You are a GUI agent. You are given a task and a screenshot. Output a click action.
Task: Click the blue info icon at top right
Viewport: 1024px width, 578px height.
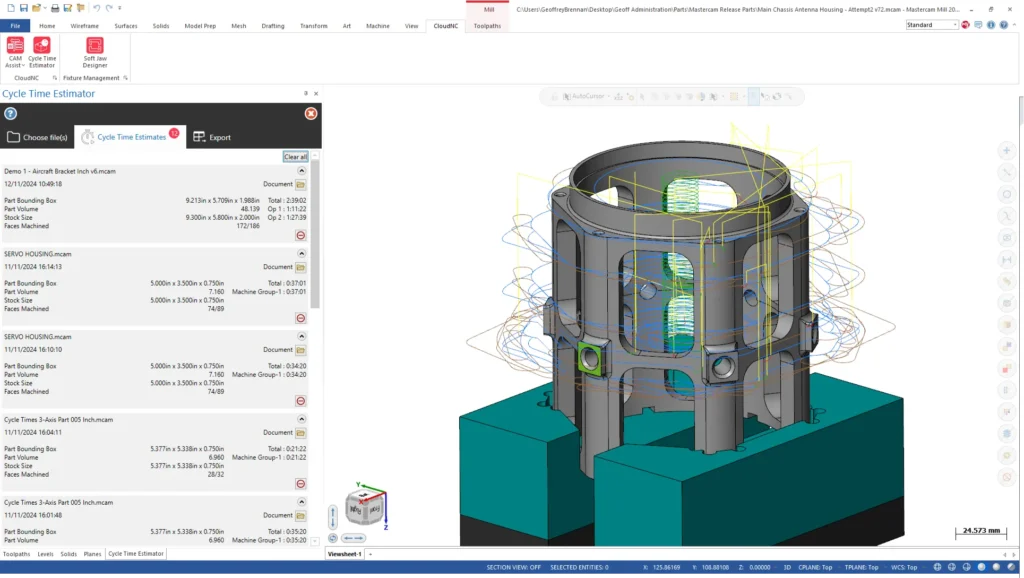(x=991, y=25)
